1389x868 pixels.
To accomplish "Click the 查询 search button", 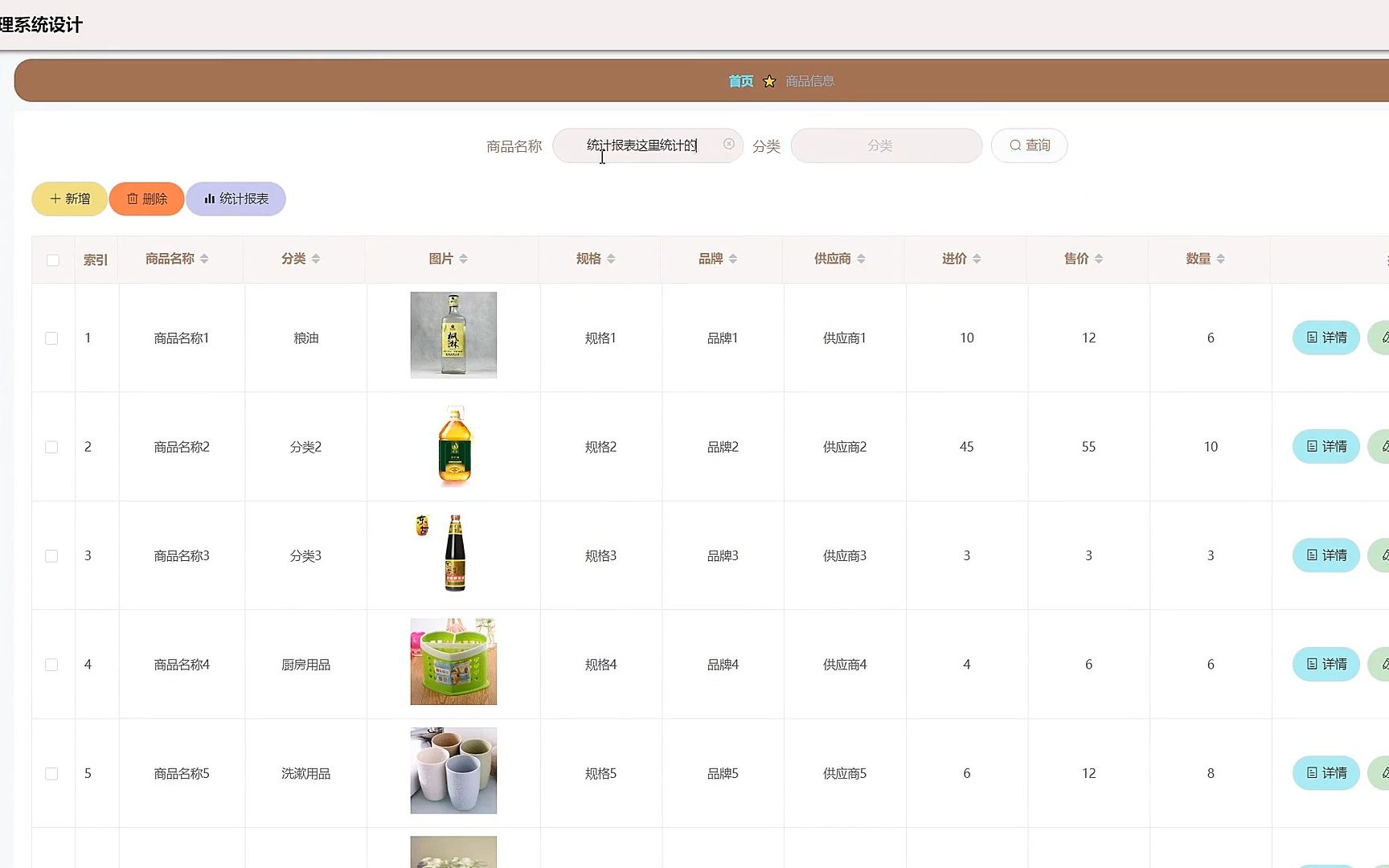I will pos(1030,145).
